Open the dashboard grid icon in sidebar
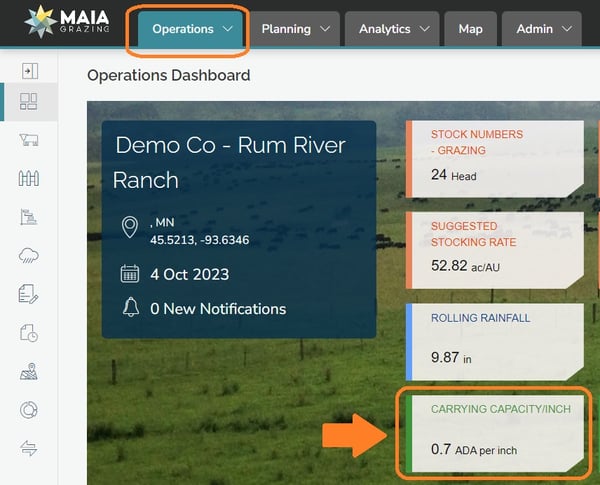The image size is (600, 485). click(29, 101)
